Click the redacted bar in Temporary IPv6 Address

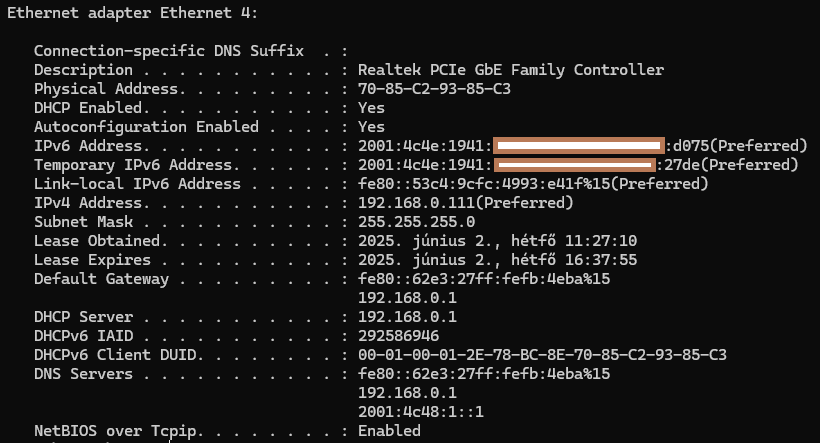coord(575,165)
